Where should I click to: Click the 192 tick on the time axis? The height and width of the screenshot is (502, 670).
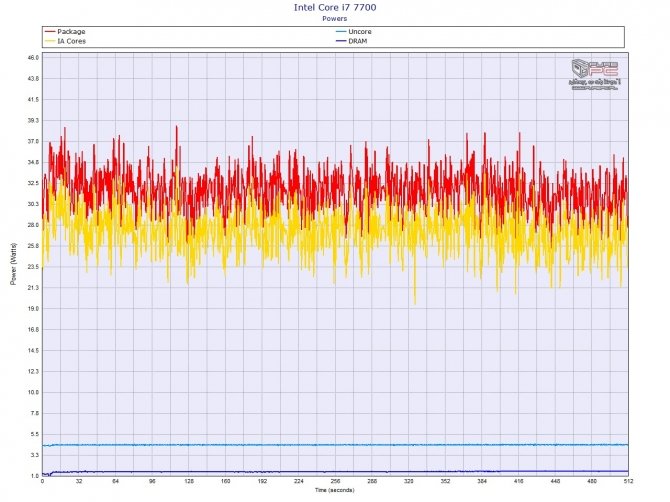262,481
